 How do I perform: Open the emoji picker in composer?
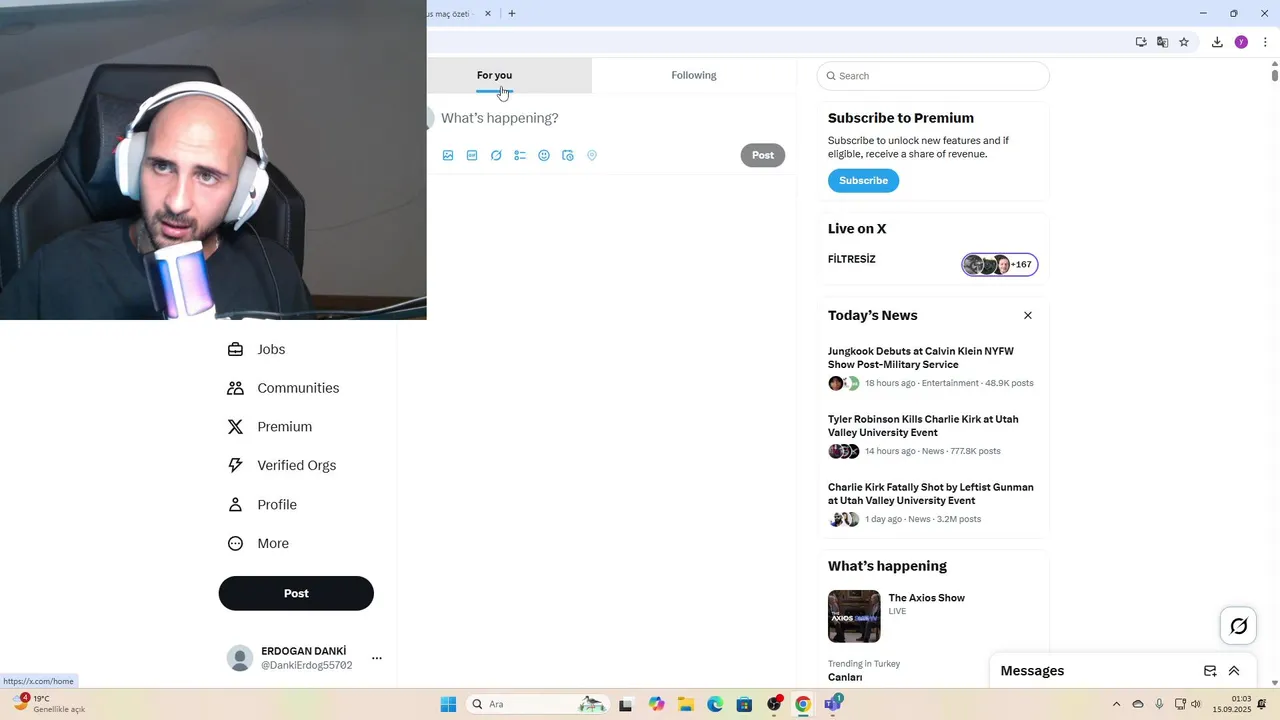(544, 156)
